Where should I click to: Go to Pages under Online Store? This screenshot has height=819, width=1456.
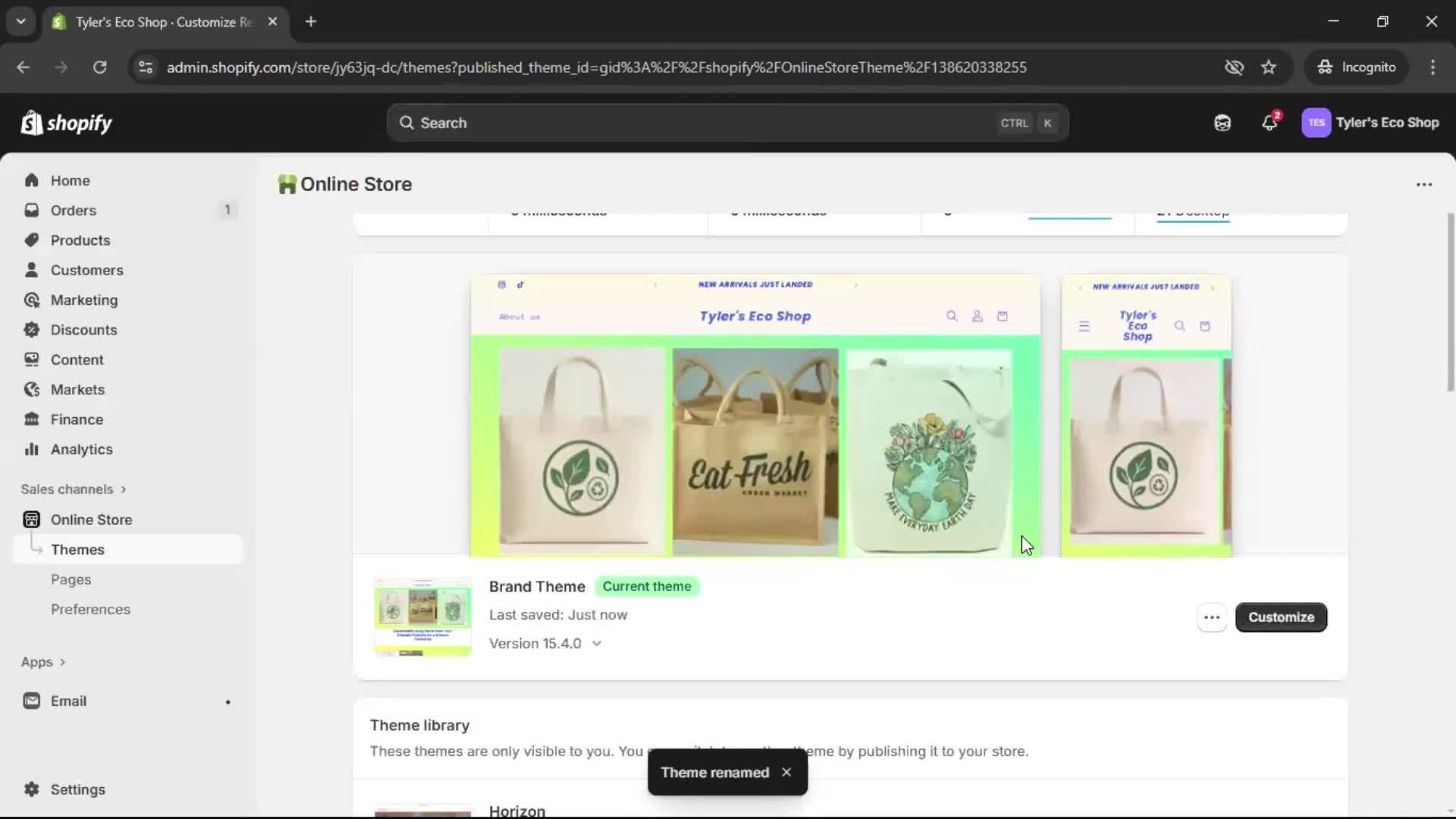point(71,579)
